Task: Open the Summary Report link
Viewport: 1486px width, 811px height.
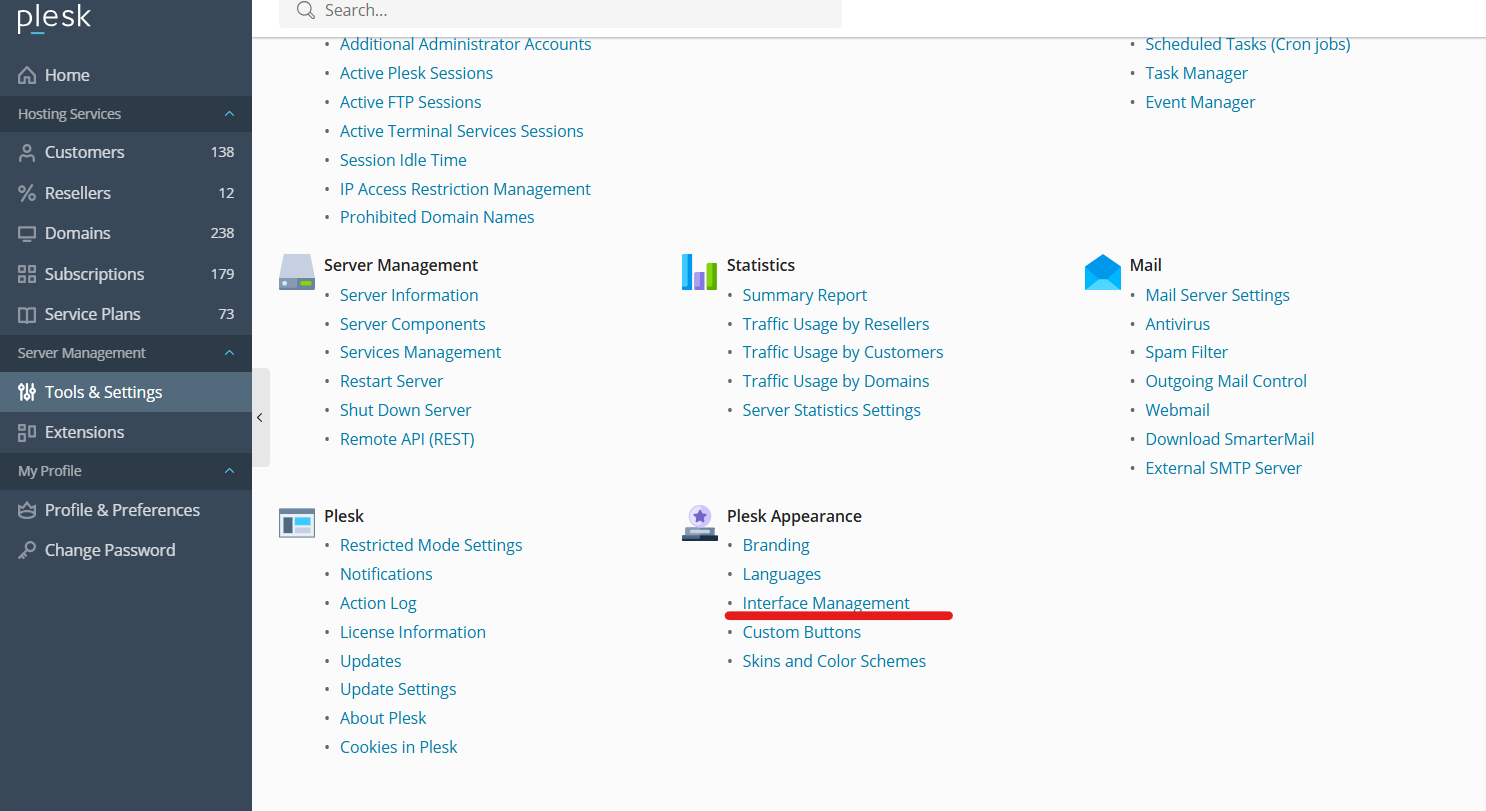Action: [x=805, y=295]
